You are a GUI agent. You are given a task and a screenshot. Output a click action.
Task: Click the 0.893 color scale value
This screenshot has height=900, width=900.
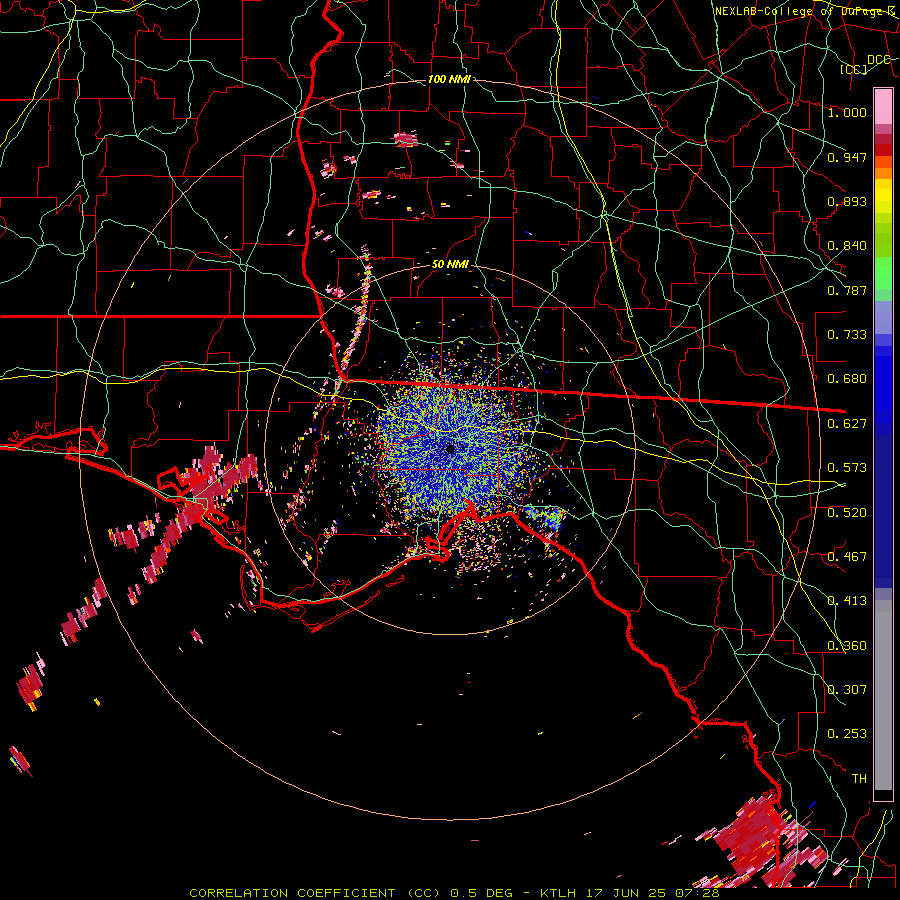point(847,201)
